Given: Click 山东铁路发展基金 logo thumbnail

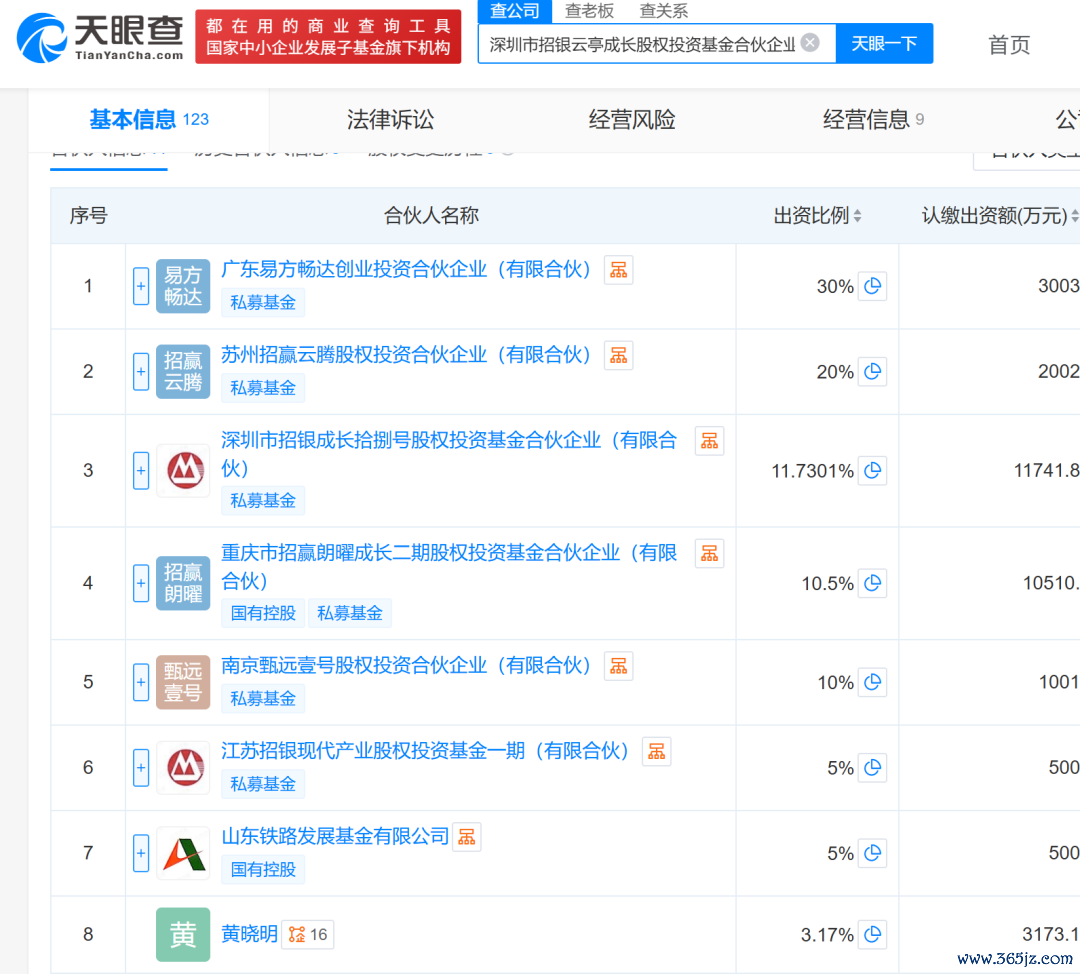Looking at the screenshot, I should pyautogui.click(x=183, y=853).
